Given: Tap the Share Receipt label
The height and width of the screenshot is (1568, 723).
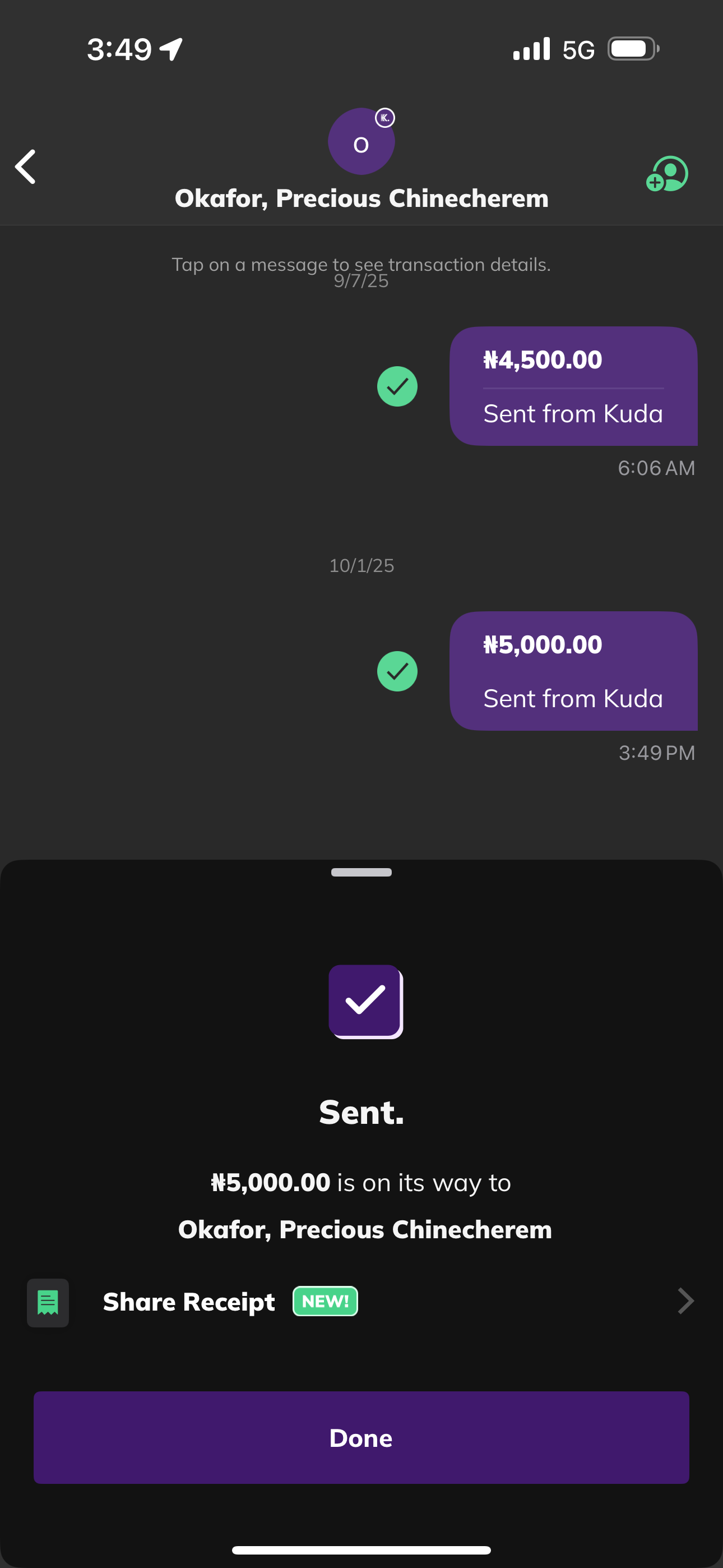Looking at the screenshot, I should click(189, 1302).
